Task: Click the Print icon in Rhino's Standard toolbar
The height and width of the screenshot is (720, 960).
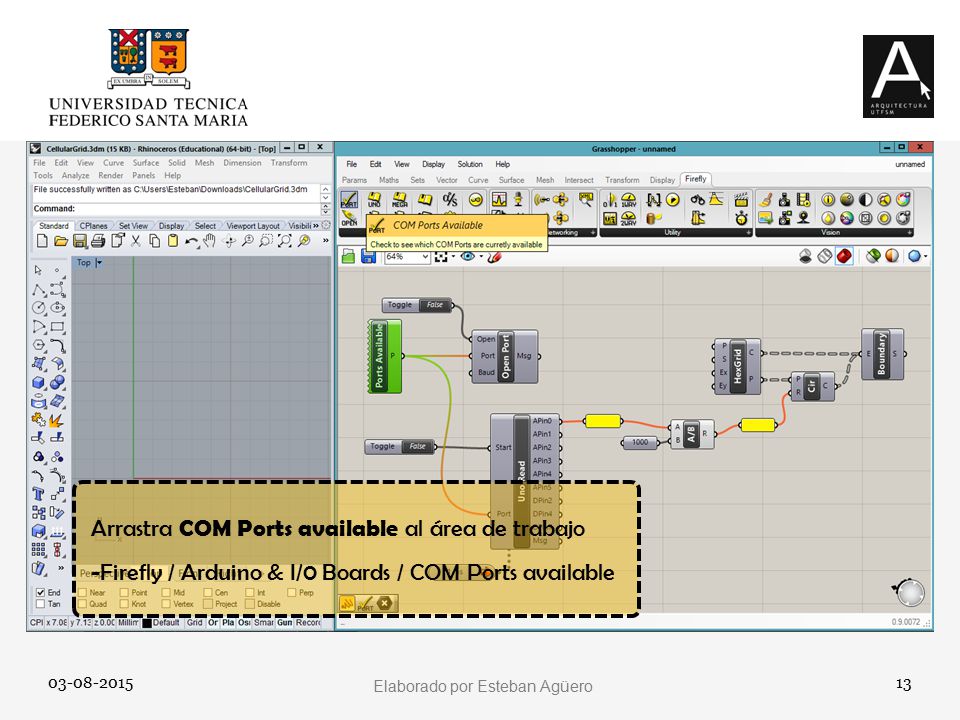Action: tap(98, 241)
